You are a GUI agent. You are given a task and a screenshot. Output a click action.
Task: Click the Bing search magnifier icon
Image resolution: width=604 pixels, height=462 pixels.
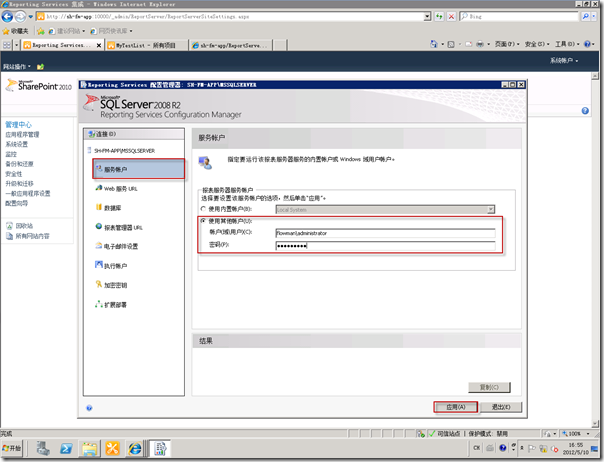586,17
